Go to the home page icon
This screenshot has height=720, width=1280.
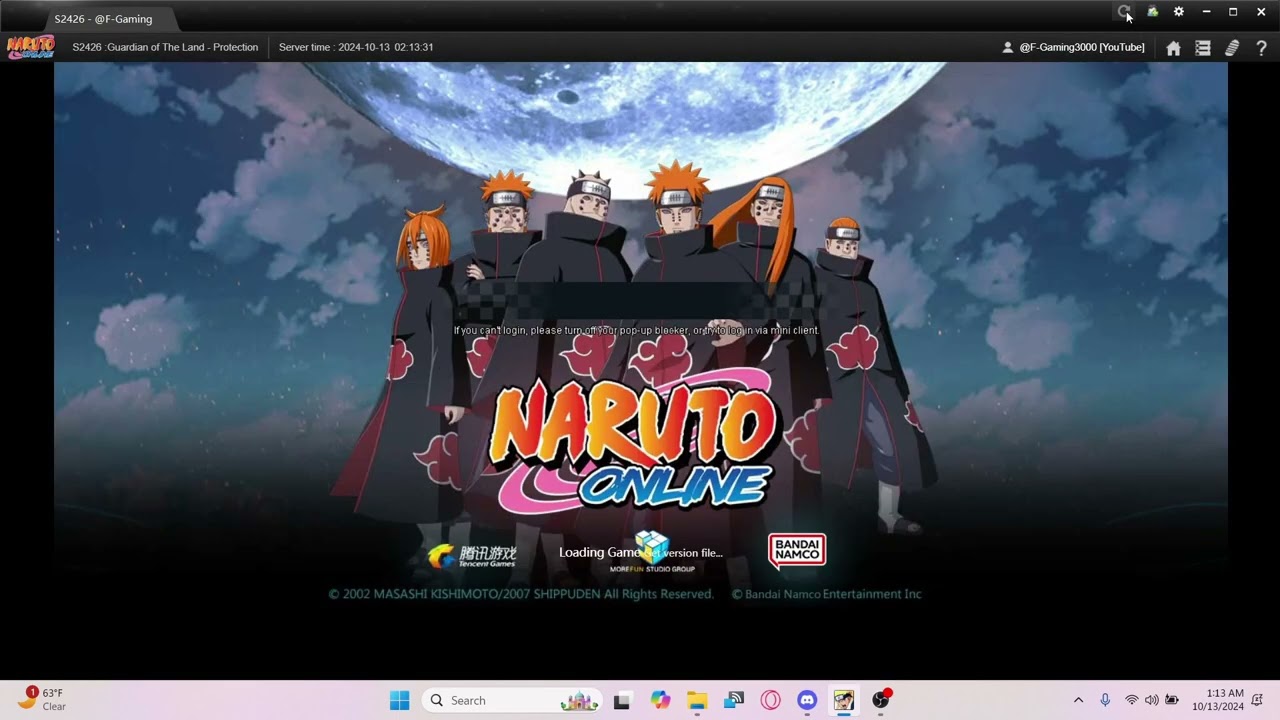pyautogui.click(x=1174, y=48)
